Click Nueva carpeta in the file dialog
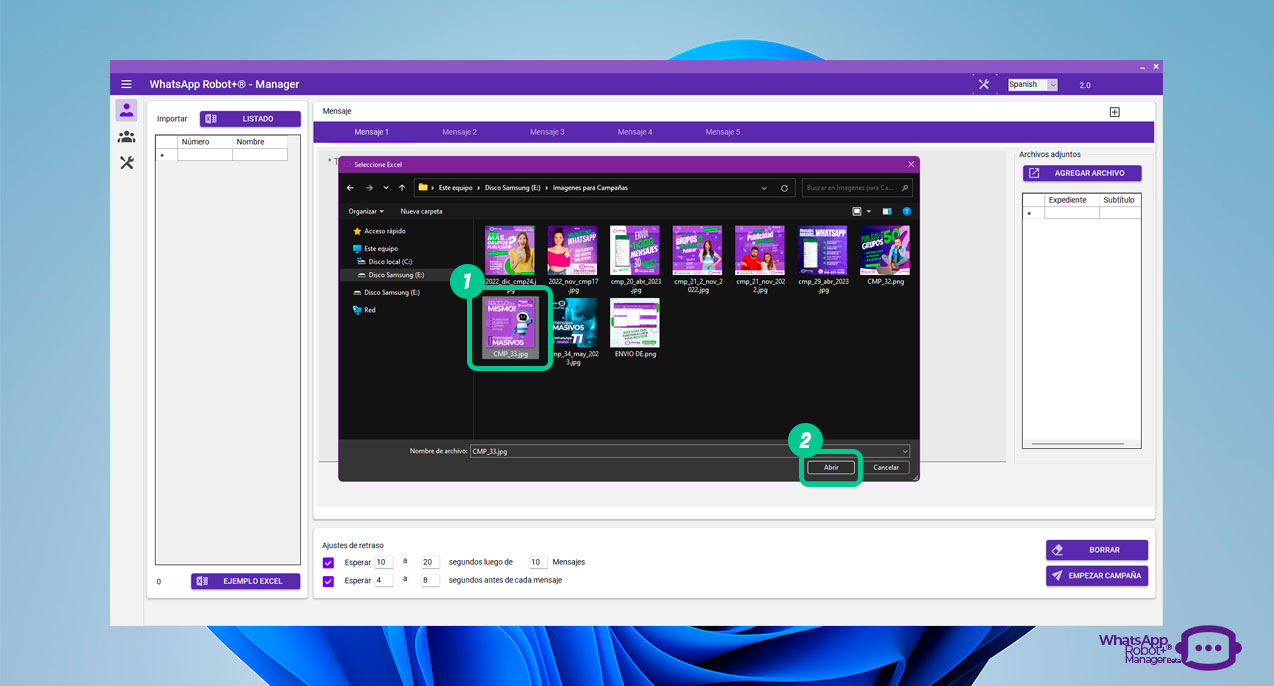This screenshot has height=686, width=1274. point(421,211)
